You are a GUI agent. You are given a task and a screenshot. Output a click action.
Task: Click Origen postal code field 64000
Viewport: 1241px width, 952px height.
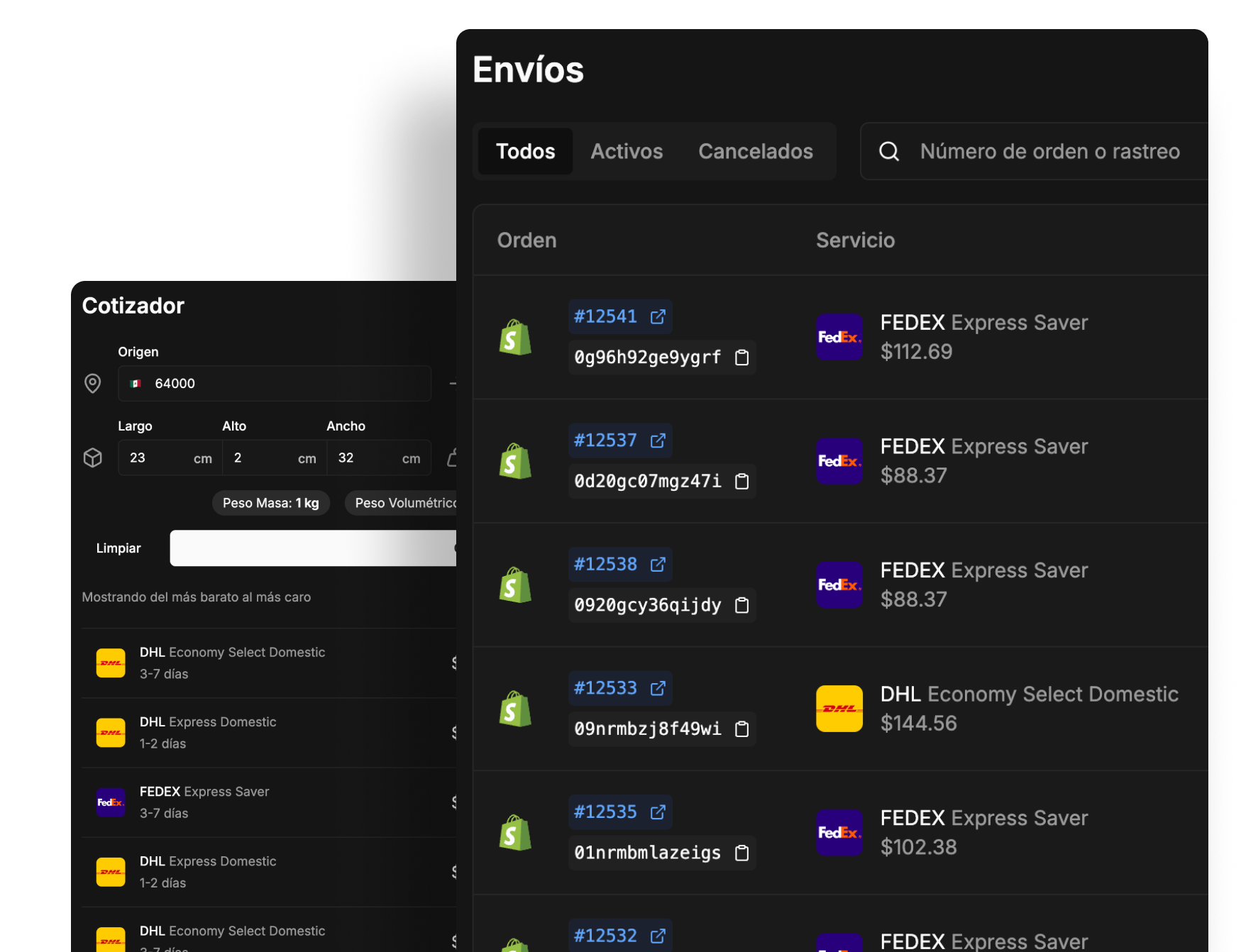[275, 384]
